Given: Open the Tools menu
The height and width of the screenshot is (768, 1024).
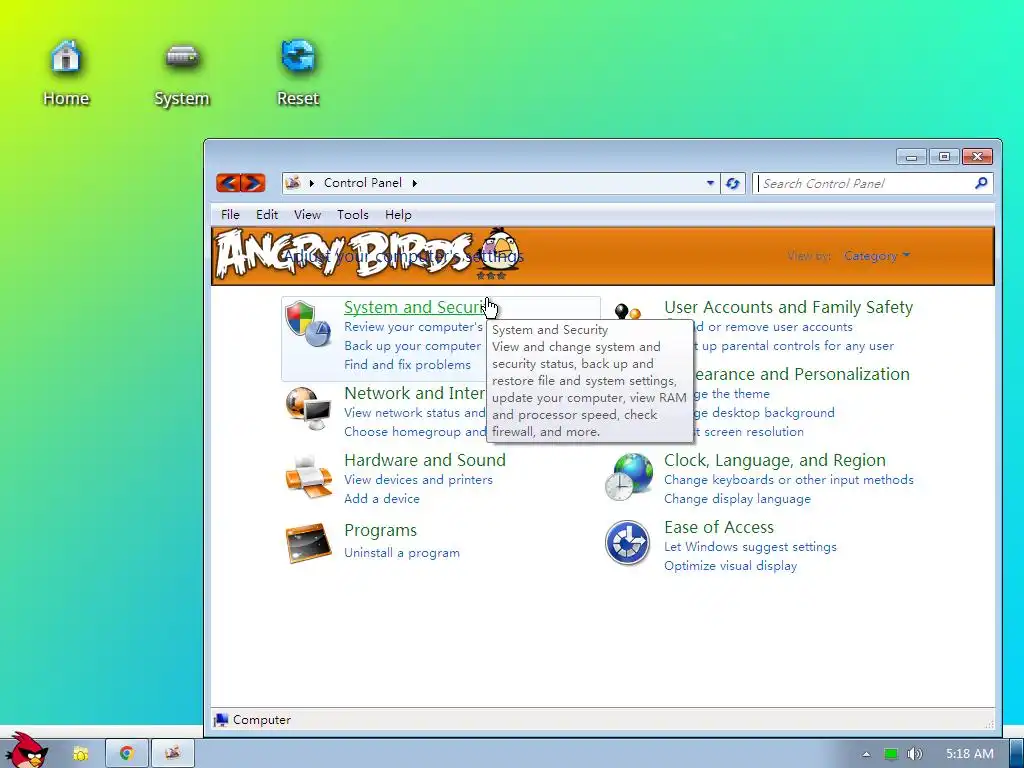Looking at the screenshot, I should [x=353, y=215].
